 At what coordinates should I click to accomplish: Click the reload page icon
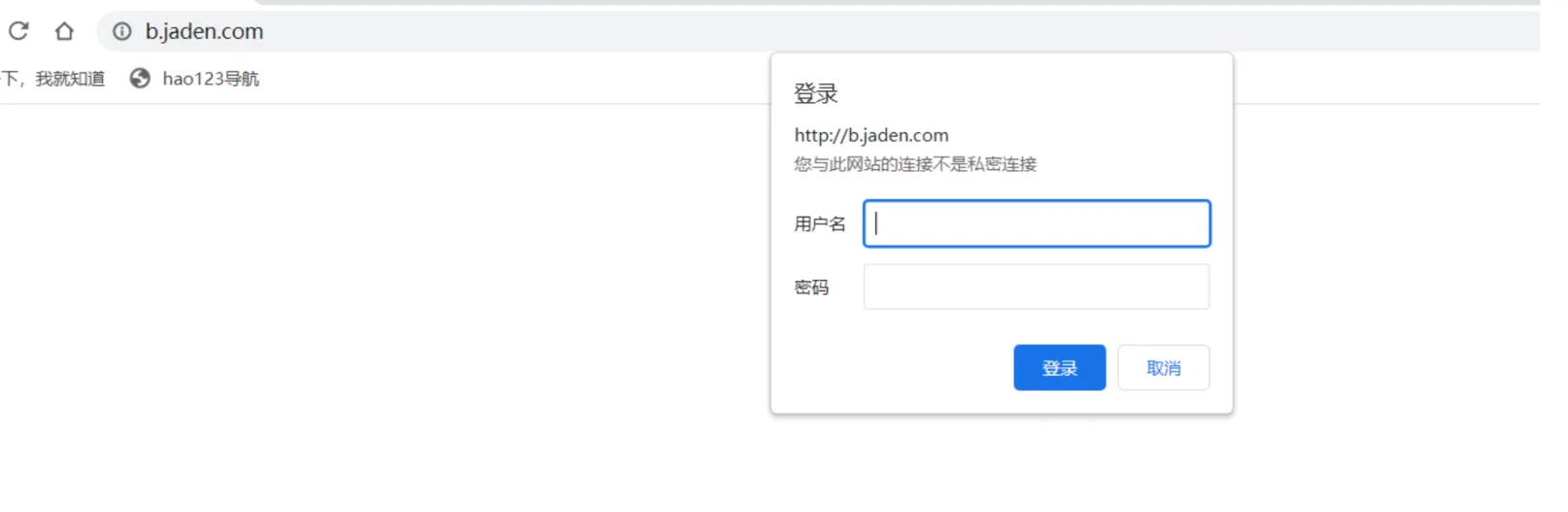(18, 31)
